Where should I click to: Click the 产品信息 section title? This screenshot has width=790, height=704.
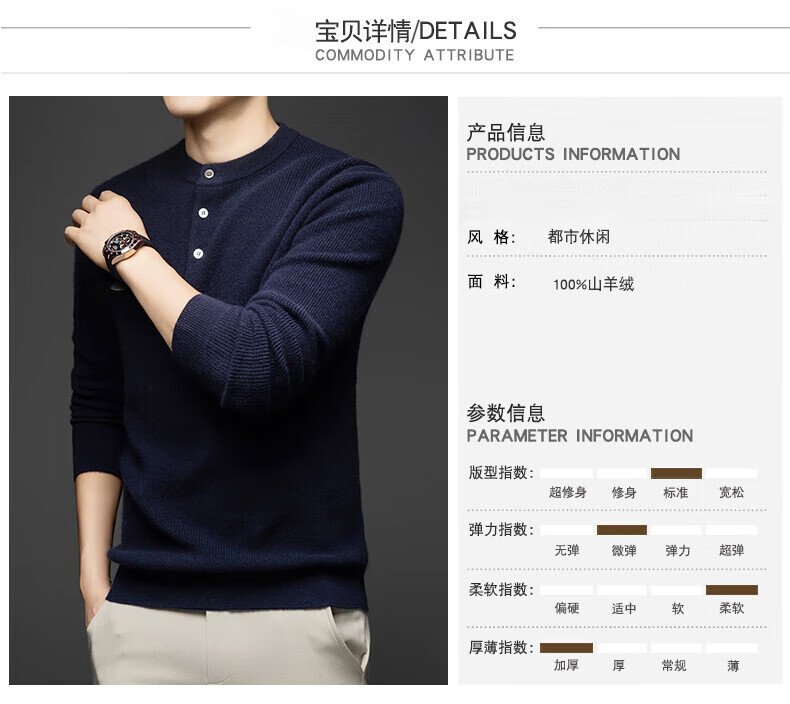pos(505,133)
